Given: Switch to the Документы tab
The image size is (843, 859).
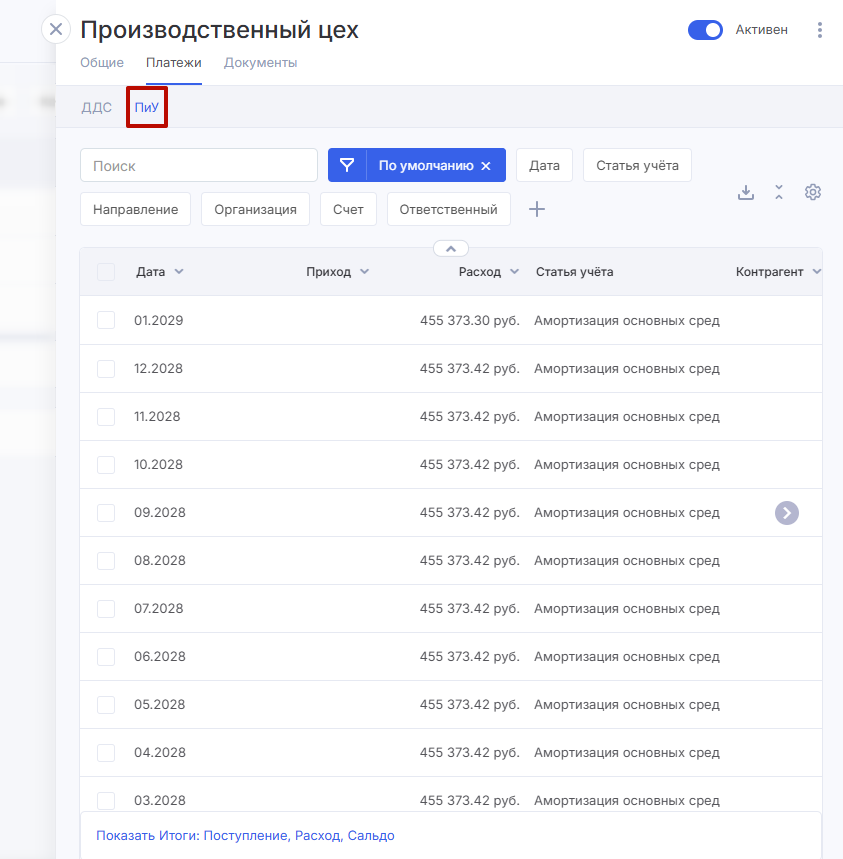Looking at the screenshot, I should coord(260,63).
